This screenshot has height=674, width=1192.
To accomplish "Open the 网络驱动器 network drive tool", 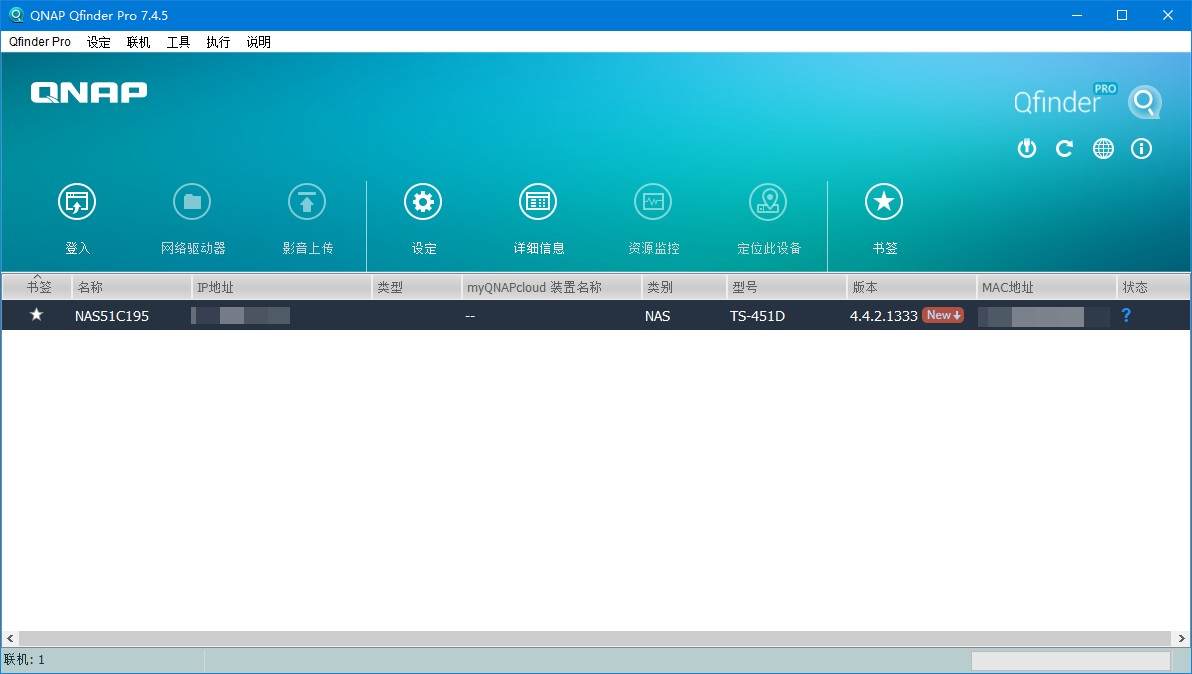I will point(192,202).
